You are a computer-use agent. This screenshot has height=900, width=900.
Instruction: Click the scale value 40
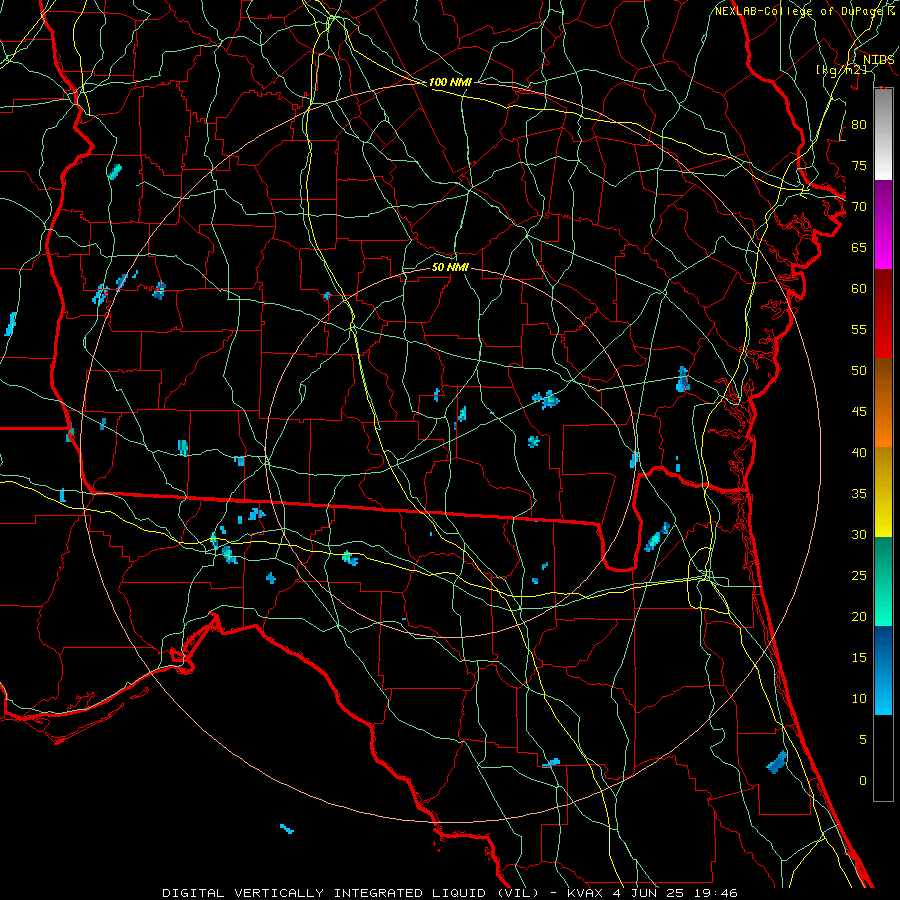point(859,452)
